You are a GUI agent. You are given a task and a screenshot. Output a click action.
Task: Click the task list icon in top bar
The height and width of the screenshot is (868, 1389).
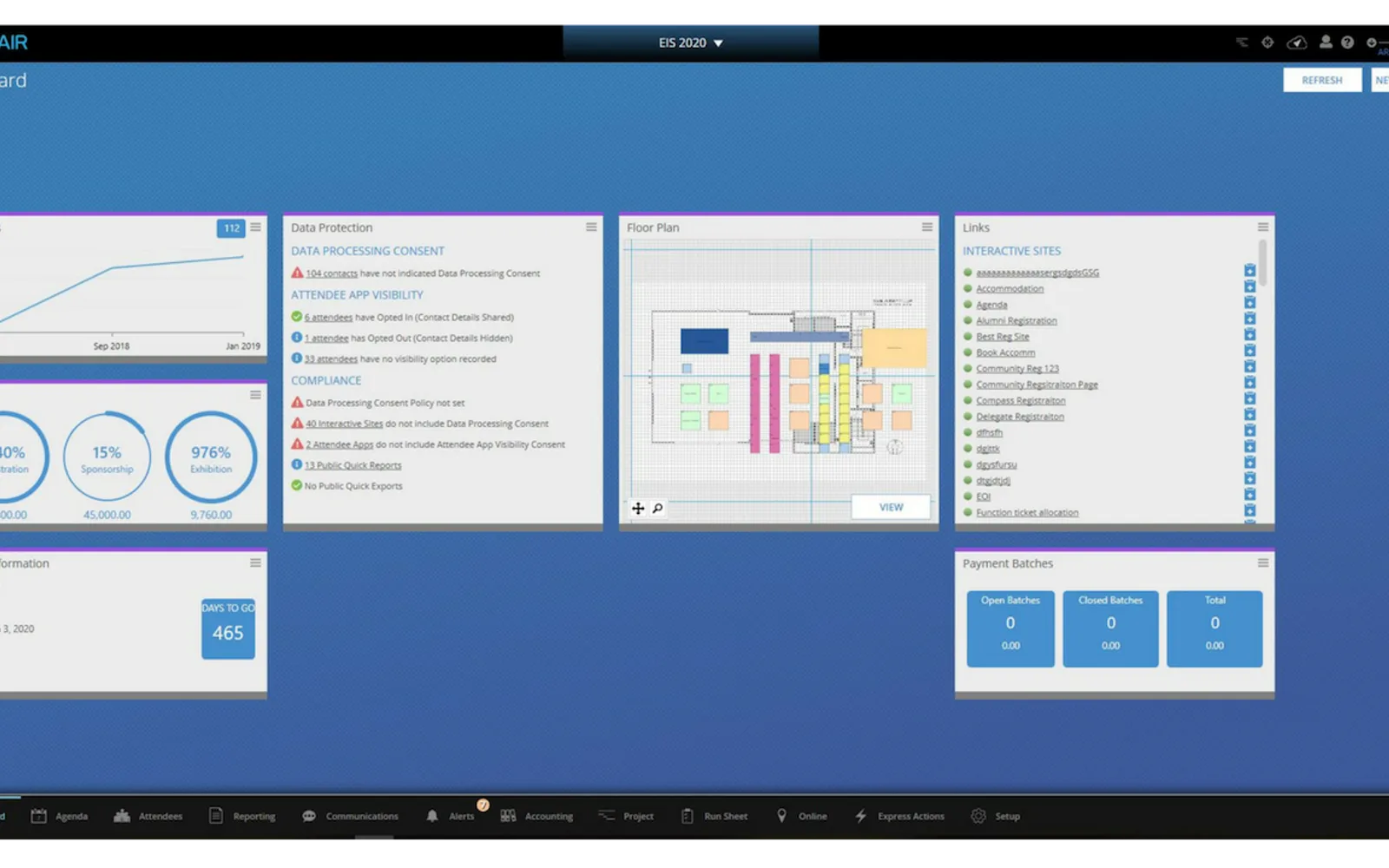coord(1242,43)
